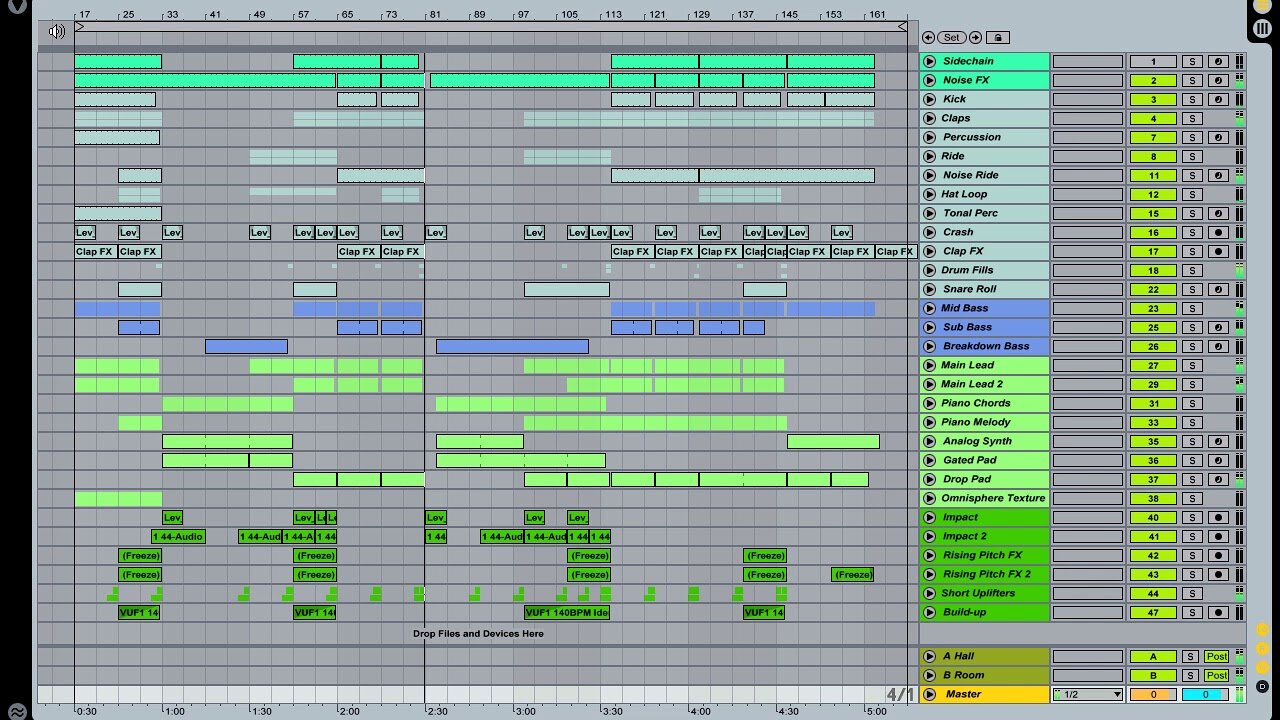Screen dimensions: 1280x720
Task: Arm the Breakdown Bass track
Action: (1217, 346)
